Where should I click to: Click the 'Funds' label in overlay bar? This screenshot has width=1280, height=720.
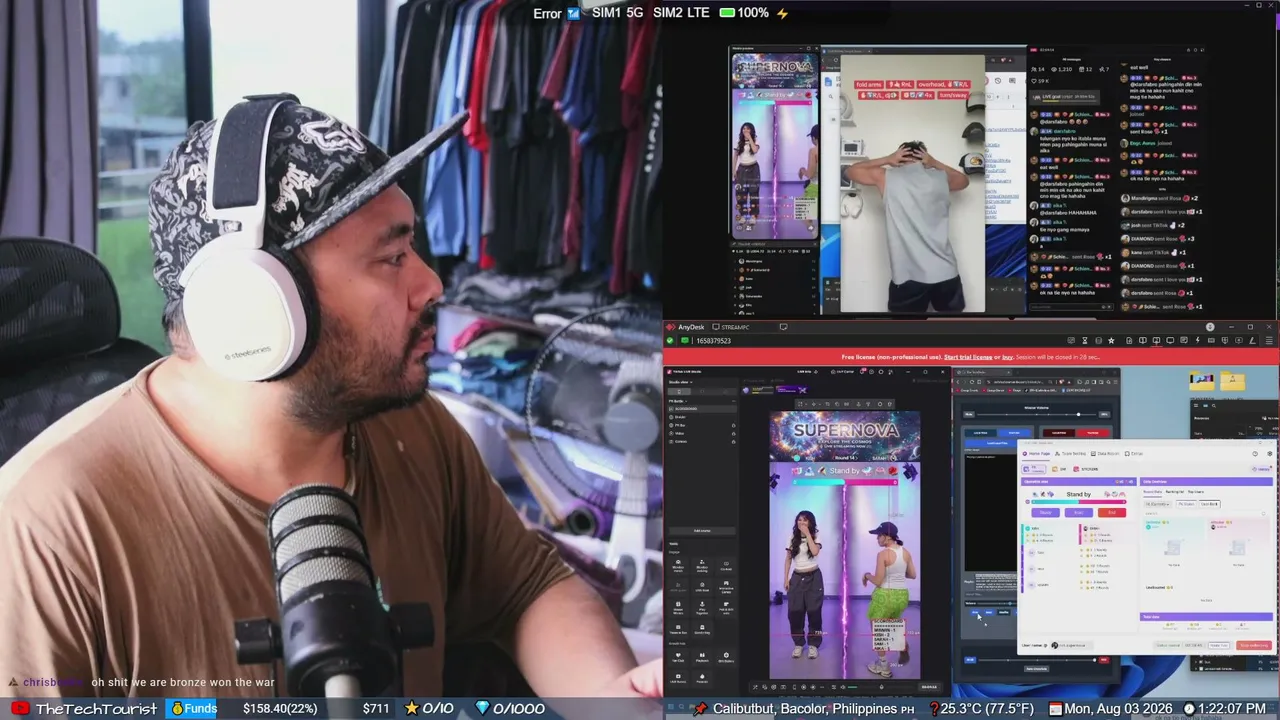200,708
